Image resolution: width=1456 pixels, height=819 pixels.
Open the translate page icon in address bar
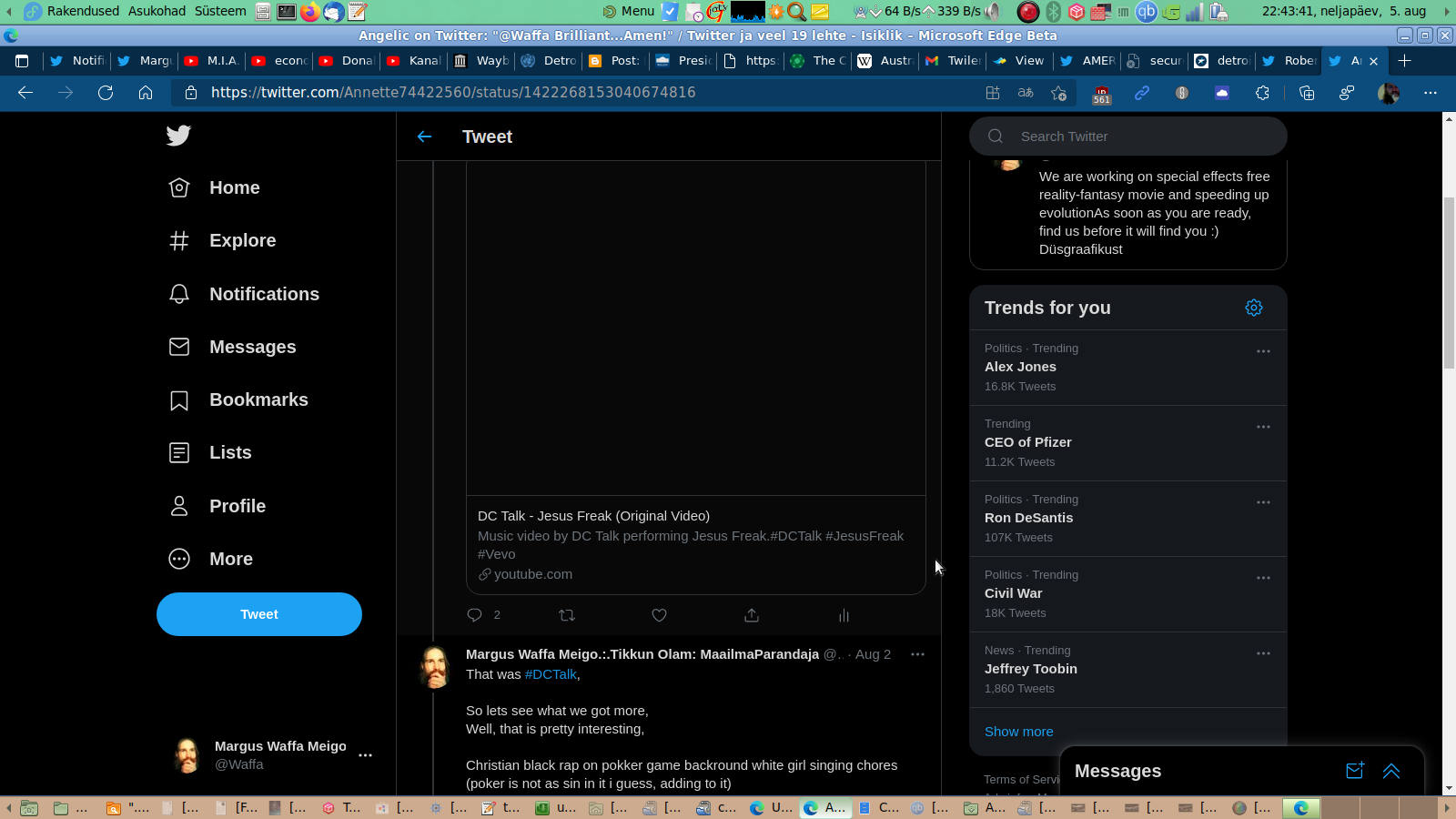coord(1026,93)
